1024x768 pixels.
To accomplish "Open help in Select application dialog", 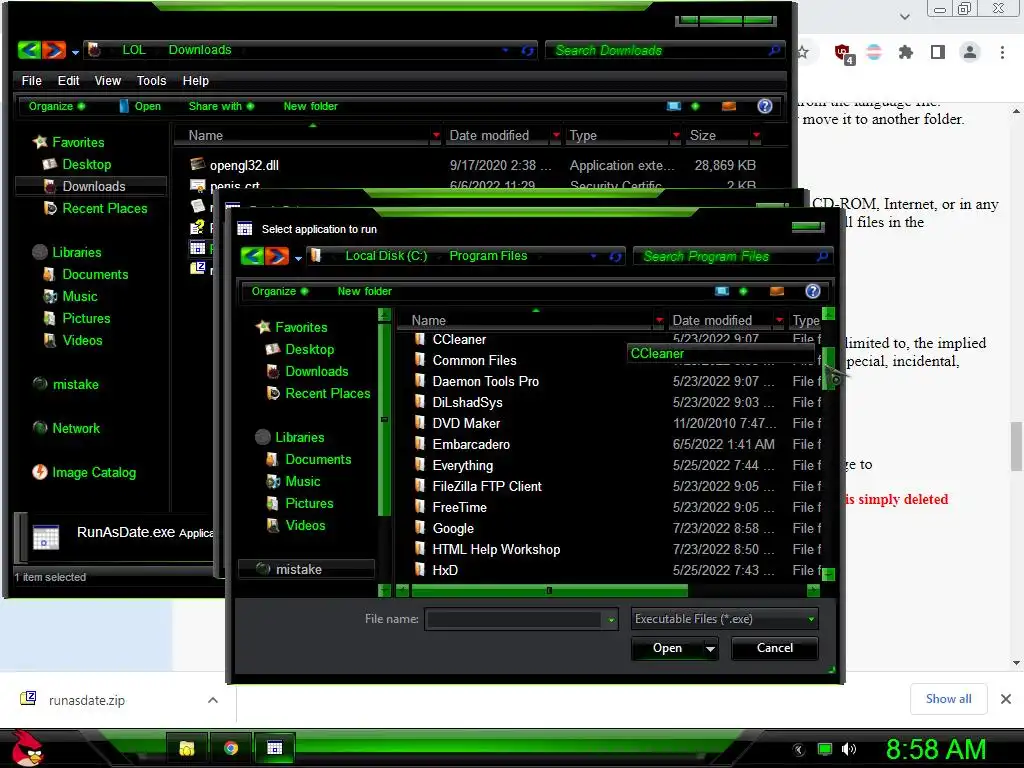I will [x=812, y=291].
